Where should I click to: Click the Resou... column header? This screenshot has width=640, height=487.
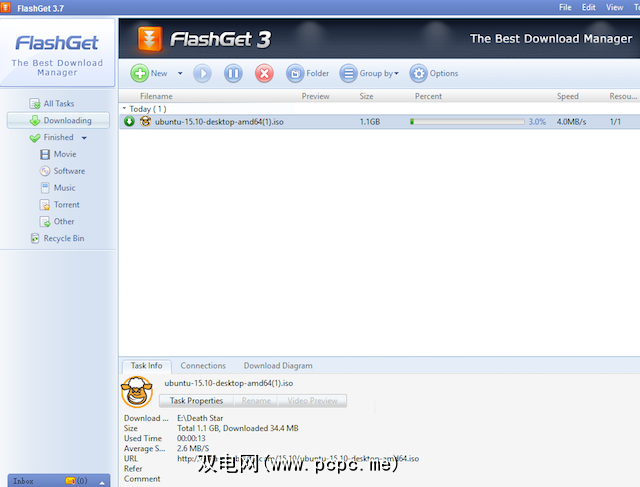pyautogui.click(x=623, y=96)
